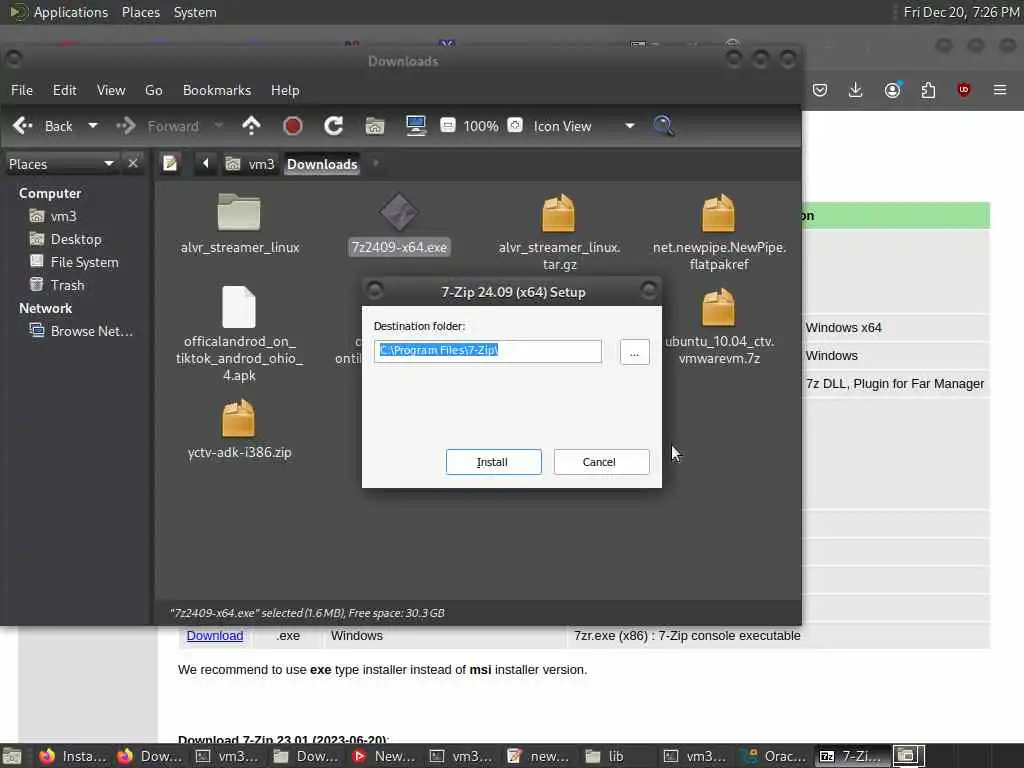Select the alvr_streamer_linux.tar.gz archive icon
This screenshot has height=768, width=1024.
tap(559, 213)
